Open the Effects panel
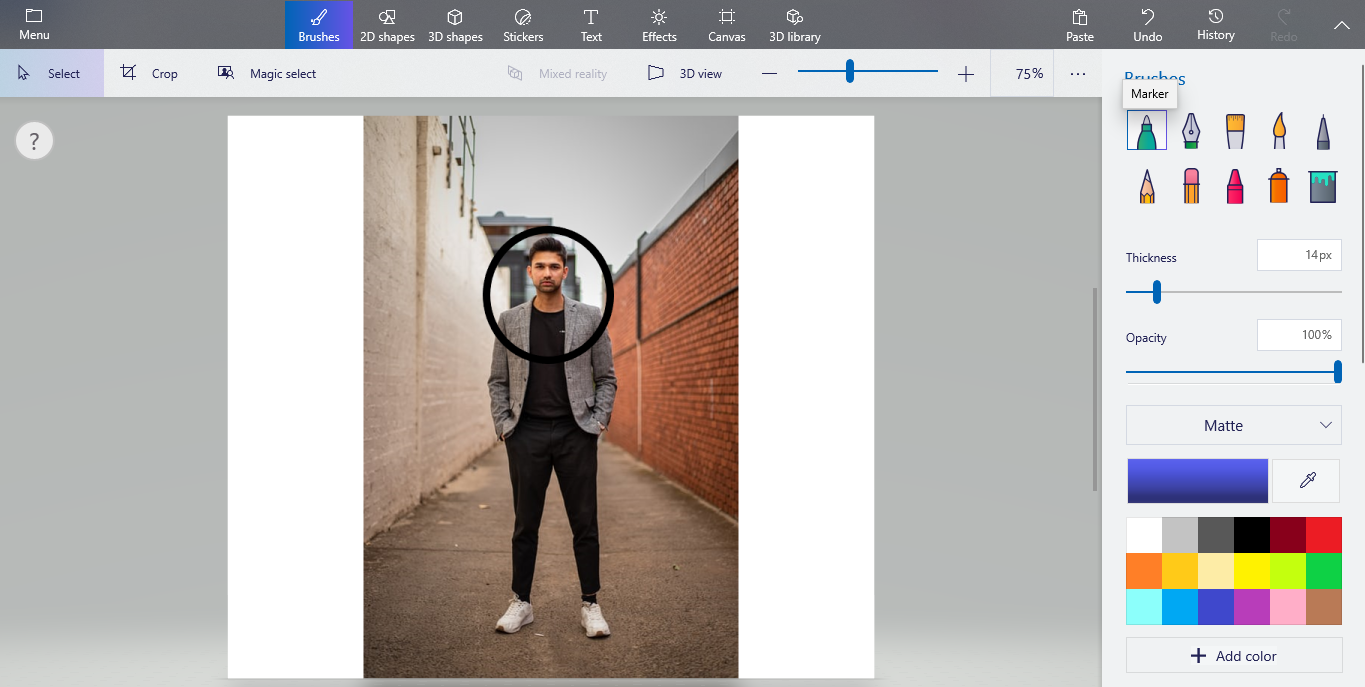Viewport: 1365px width, 687px height. click(658, 25)
